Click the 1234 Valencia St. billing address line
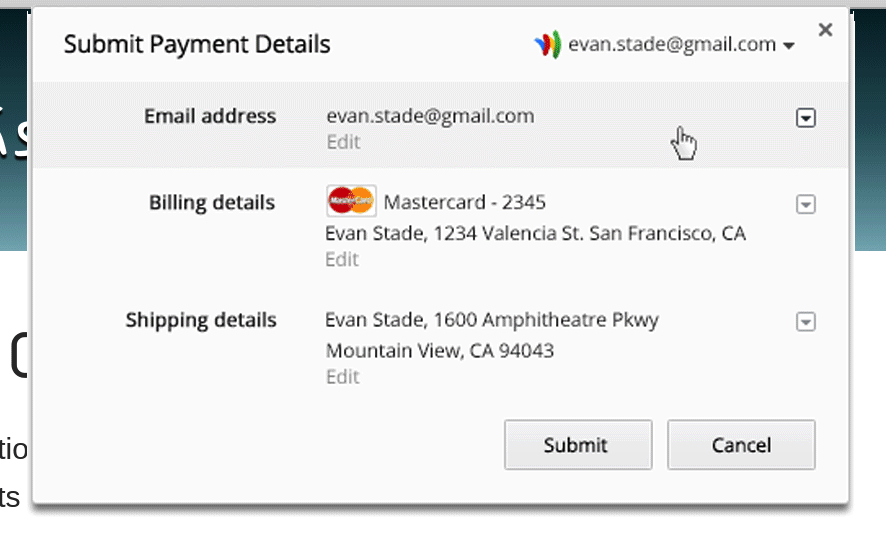 535,234
